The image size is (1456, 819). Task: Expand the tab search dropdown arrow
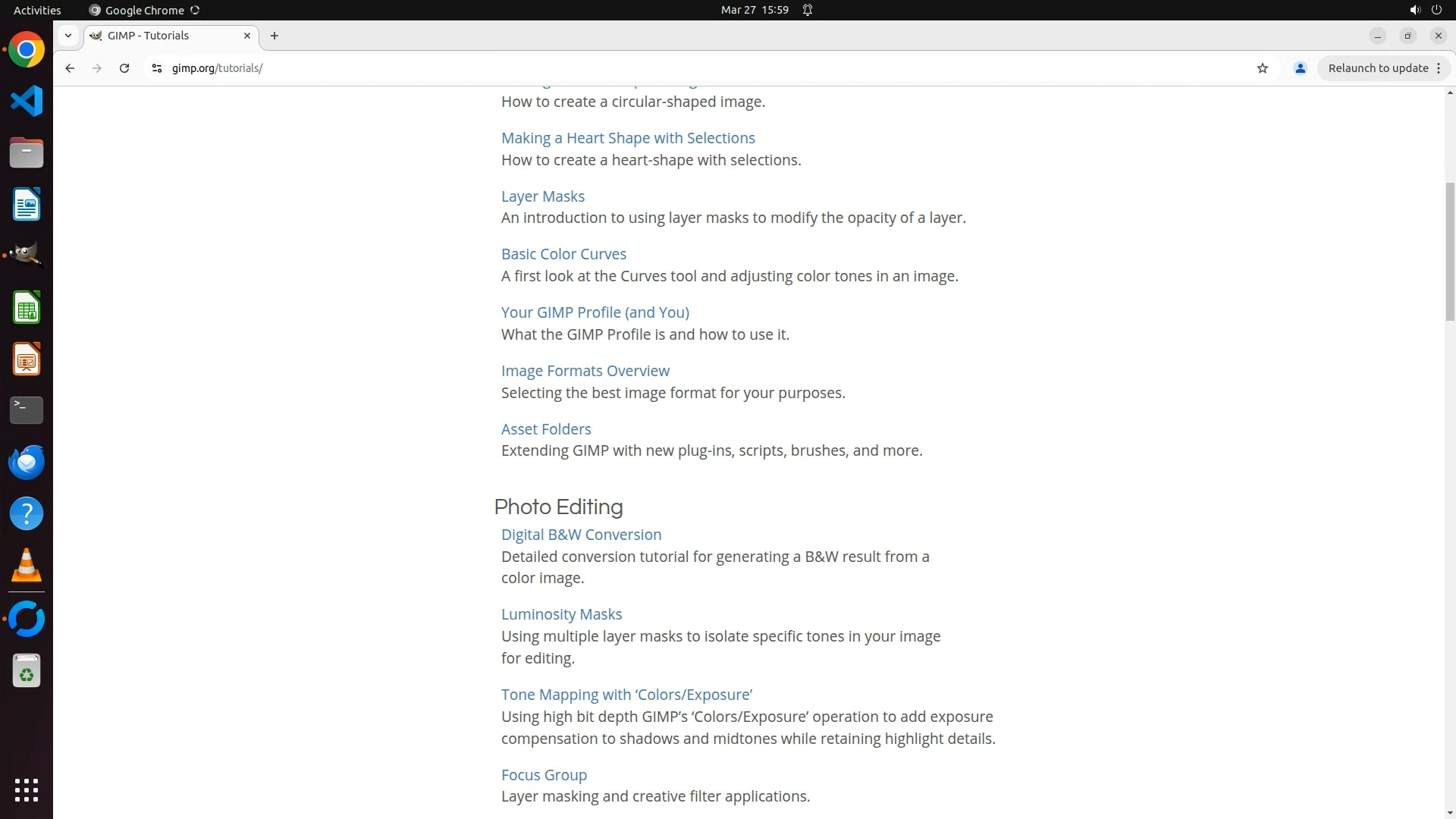pos(68,36)
